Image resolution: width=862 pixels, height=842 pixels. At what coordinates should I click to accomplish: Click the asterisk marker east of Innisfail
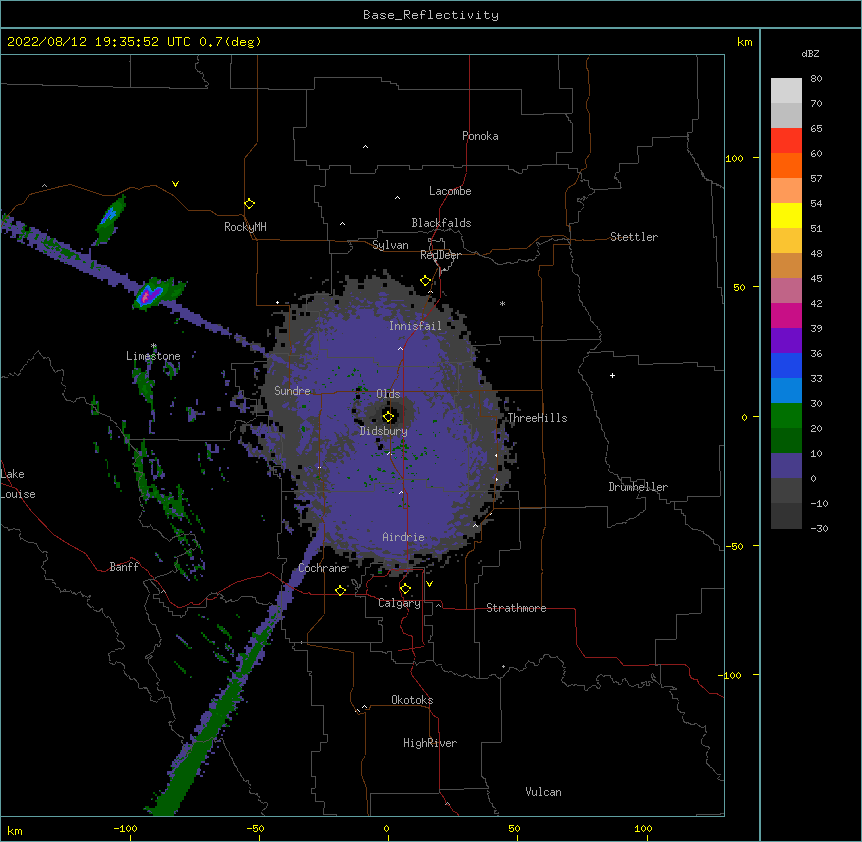coord(502,303)
